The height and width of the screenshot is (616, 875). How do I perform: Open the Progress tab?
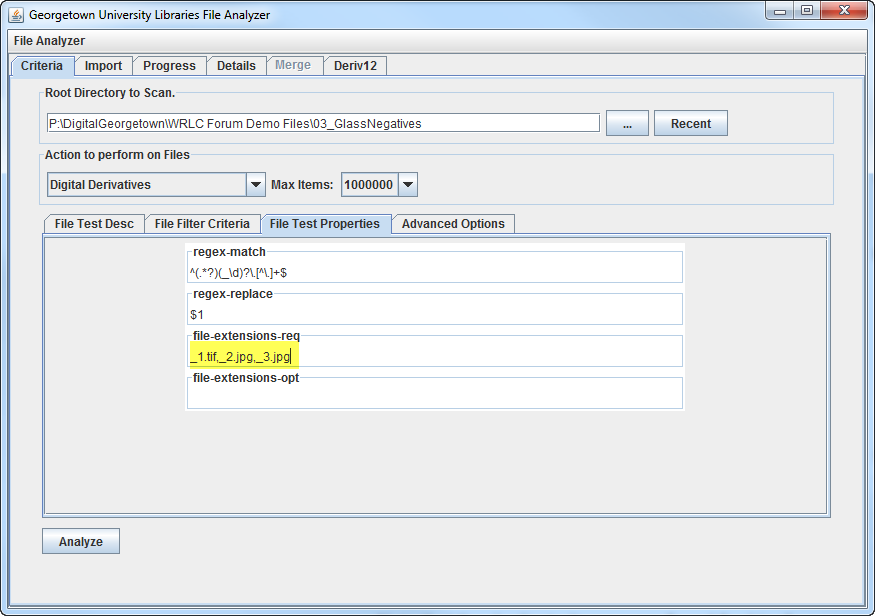(x=169, y=66)
